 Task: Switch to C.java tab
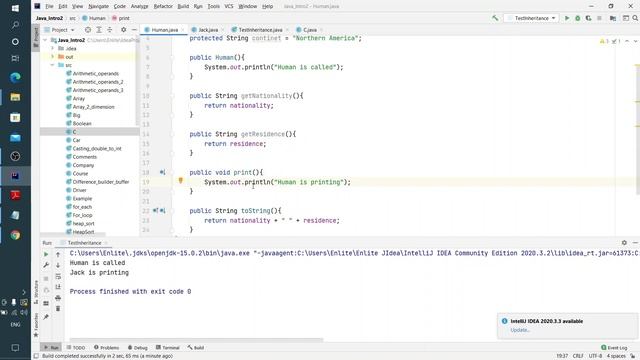(x=310, y=30)
